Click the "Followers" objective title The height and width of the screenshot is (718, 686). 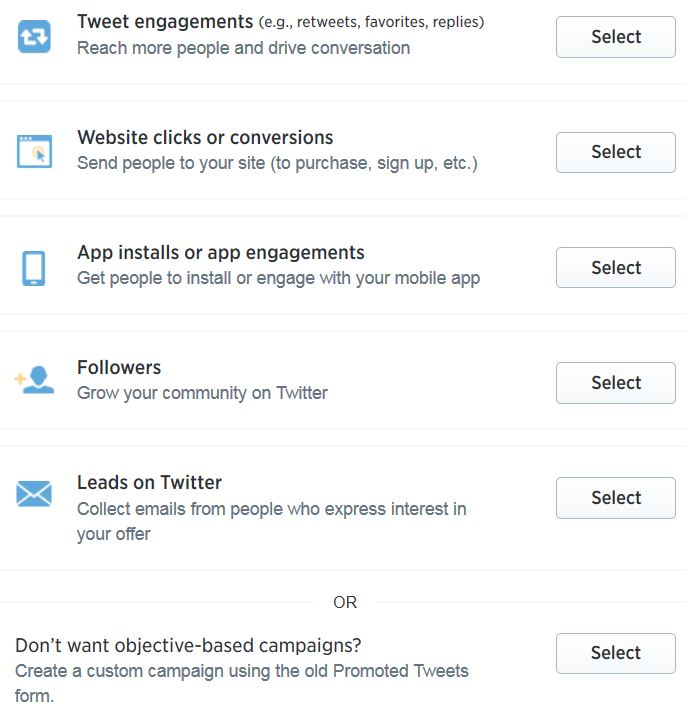pyautogui.click(x=119, y=368)
